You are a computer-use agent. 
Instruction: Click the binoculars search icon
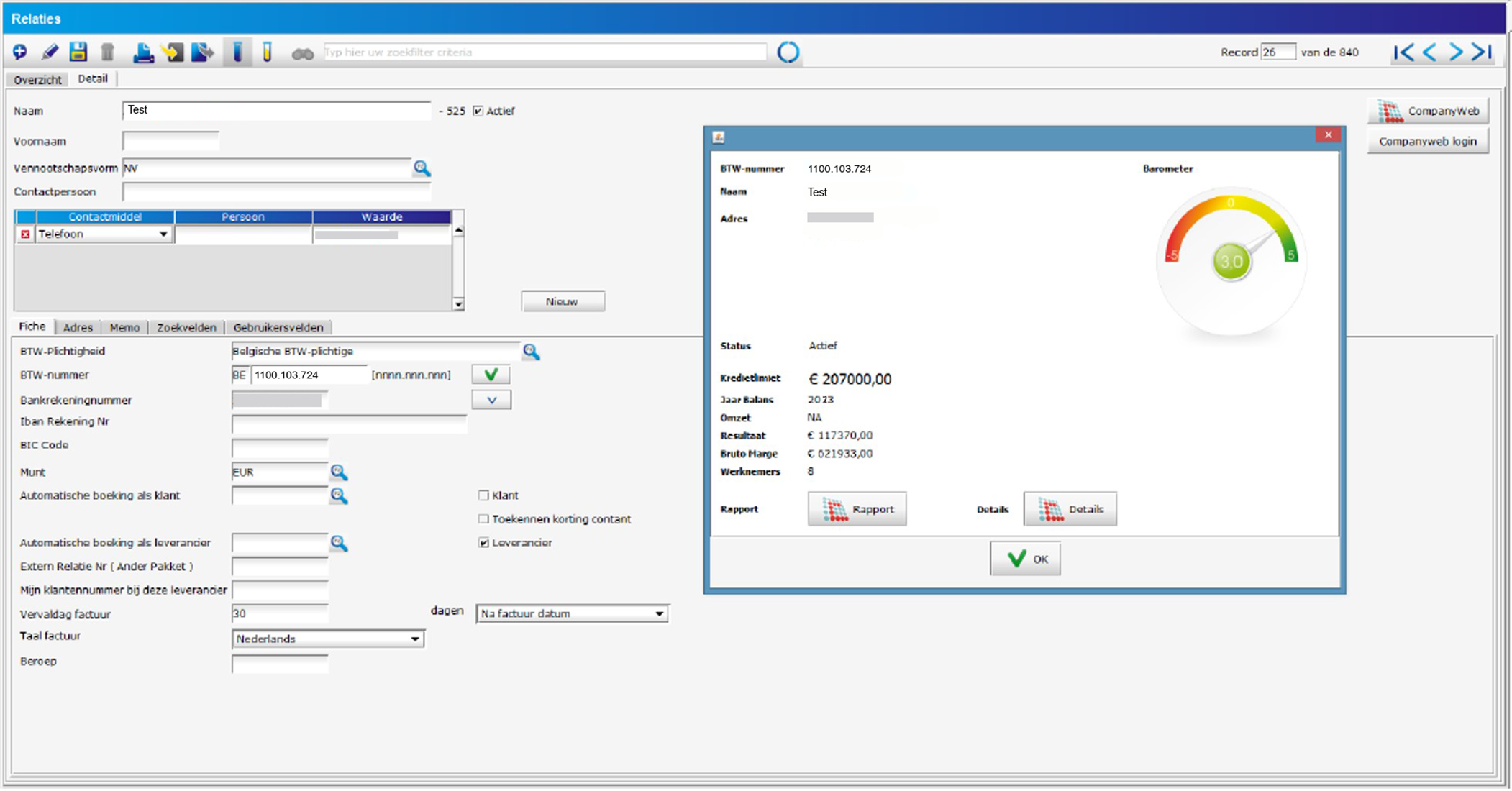[302, 53]
